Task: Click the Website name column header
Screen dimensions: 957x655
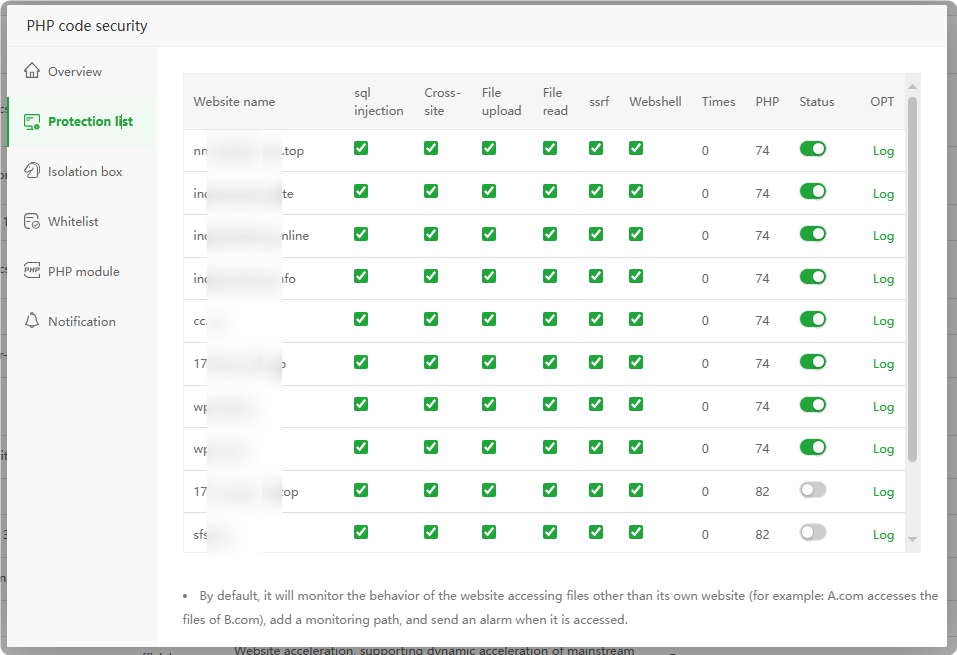Action: [x=234, y=102]
